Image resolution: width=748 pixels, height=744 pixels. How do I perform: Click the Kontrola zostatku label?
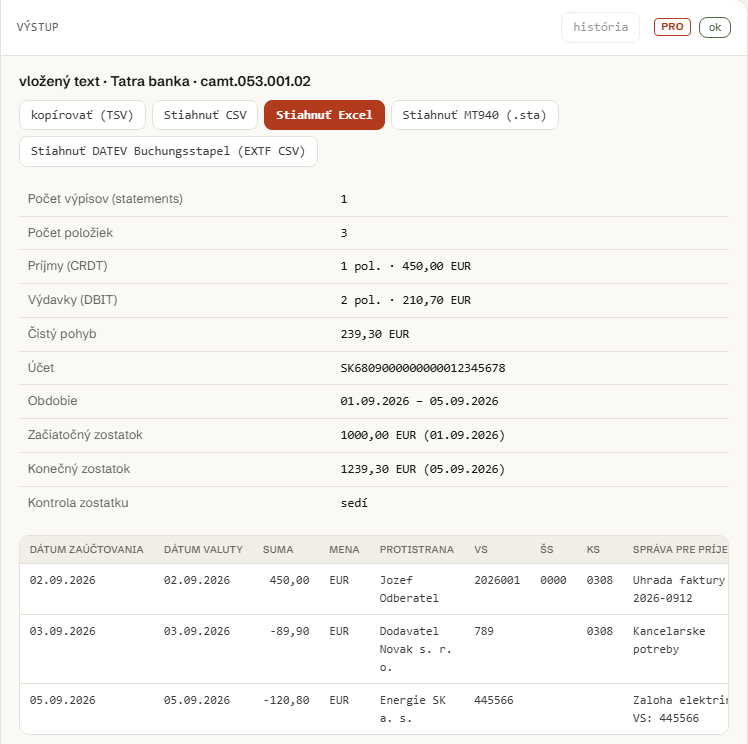[x=78, y=503]
